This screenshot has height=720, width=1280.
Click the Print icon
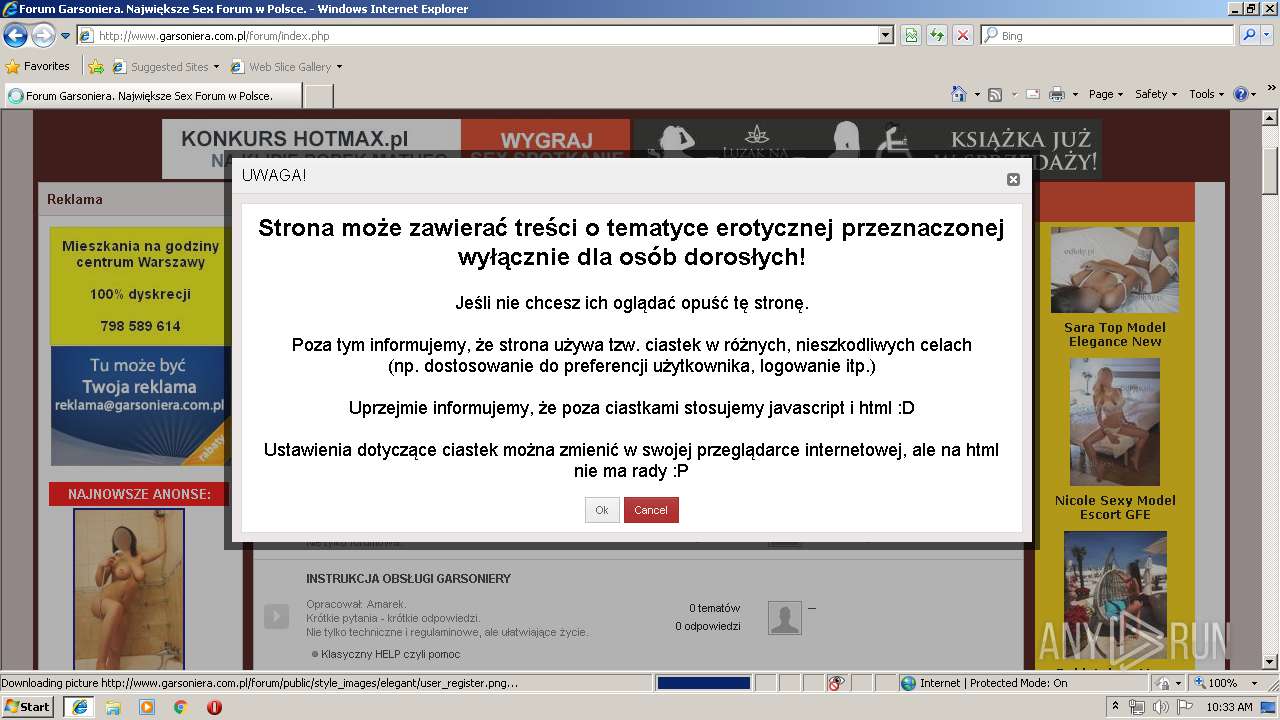click(x=1057, y=94)
